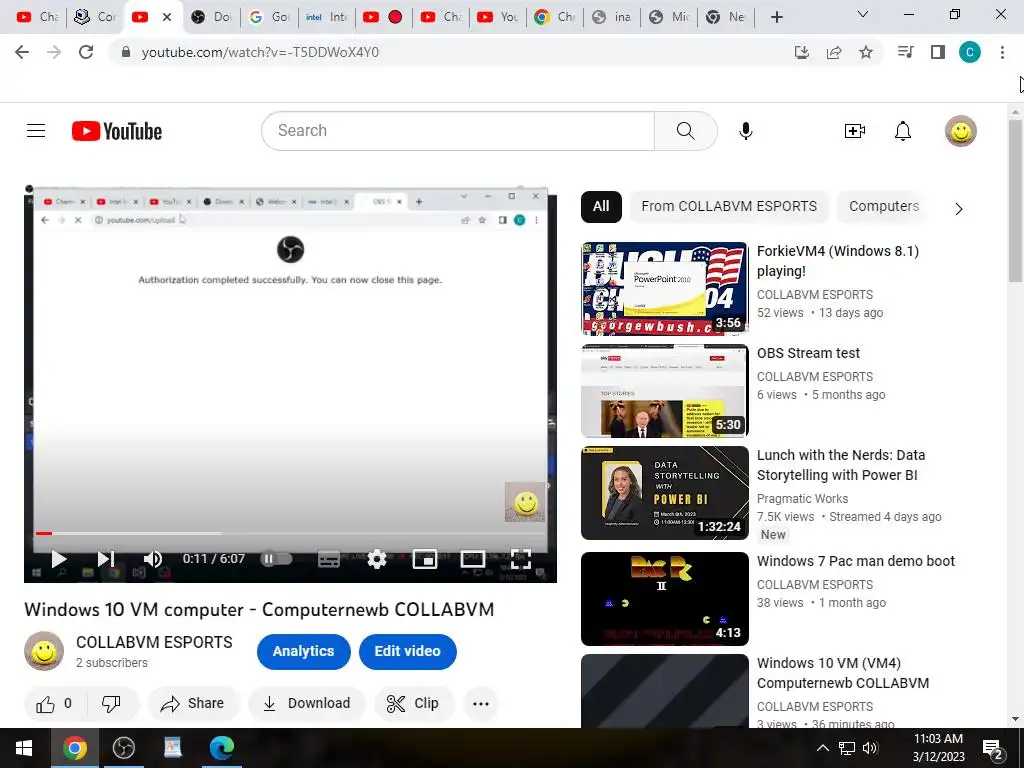Create a Clip from the video
The width and height of the screenshot is (1024, 768).
point(413,703)
